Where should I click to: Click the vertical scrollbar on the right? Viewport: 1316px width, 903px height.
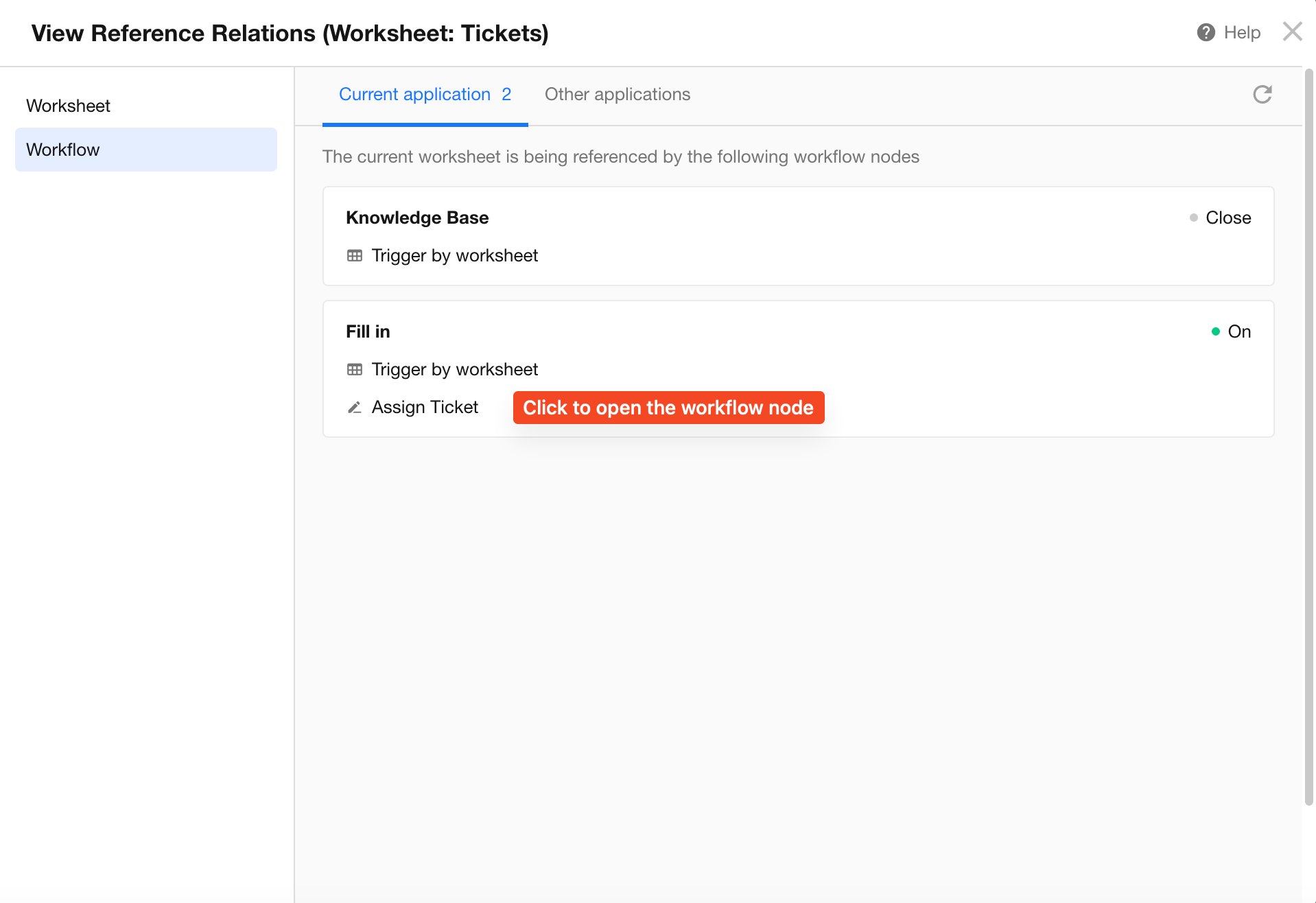(x=1309, y=436)
